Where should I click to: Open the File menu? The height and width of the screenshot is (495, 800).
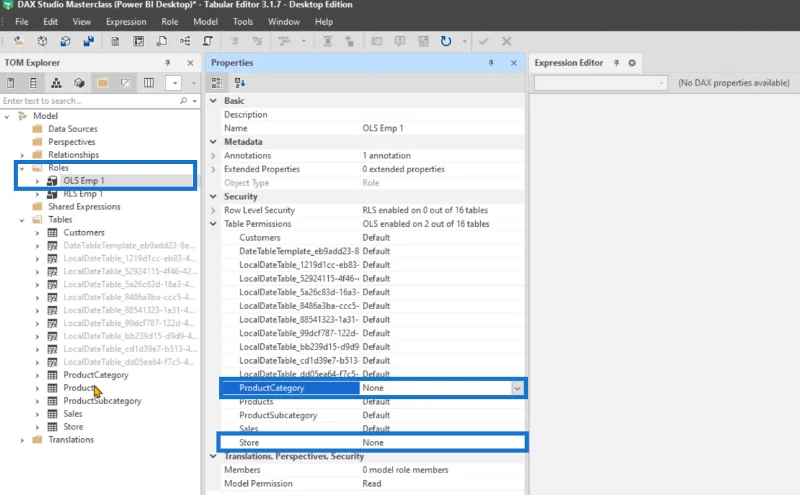point(22,22)
